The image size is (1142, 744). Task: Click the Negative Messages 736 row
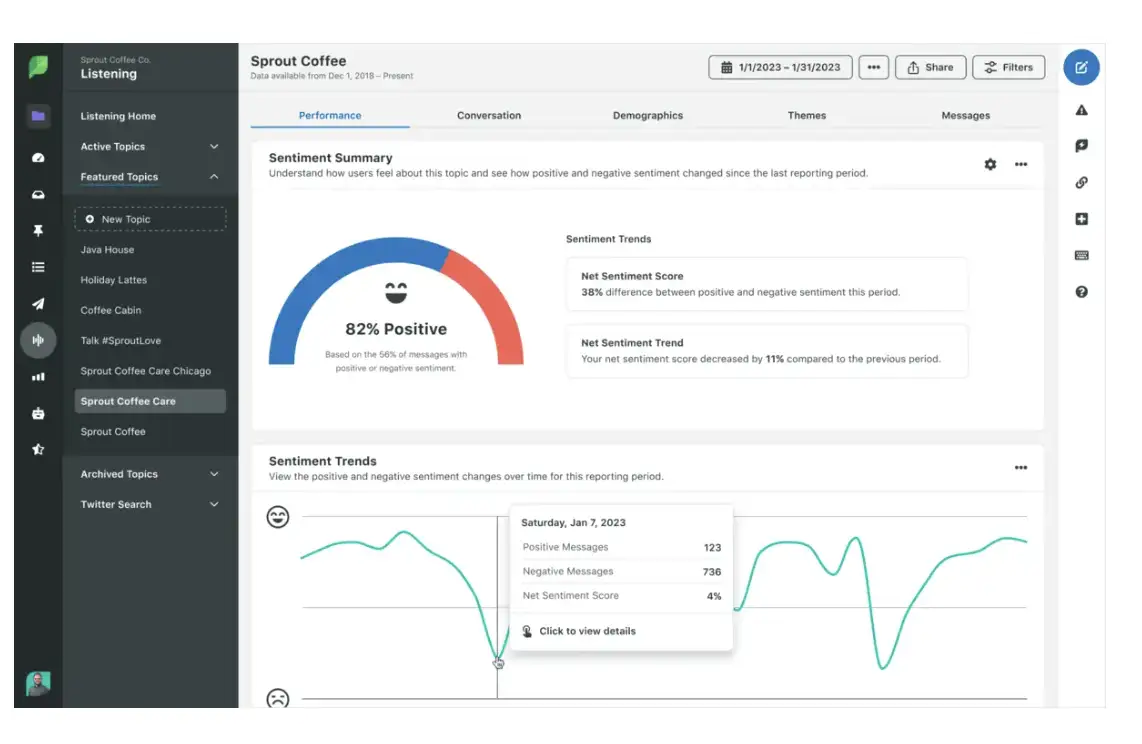pyautogui.click(x=621, y=571)
